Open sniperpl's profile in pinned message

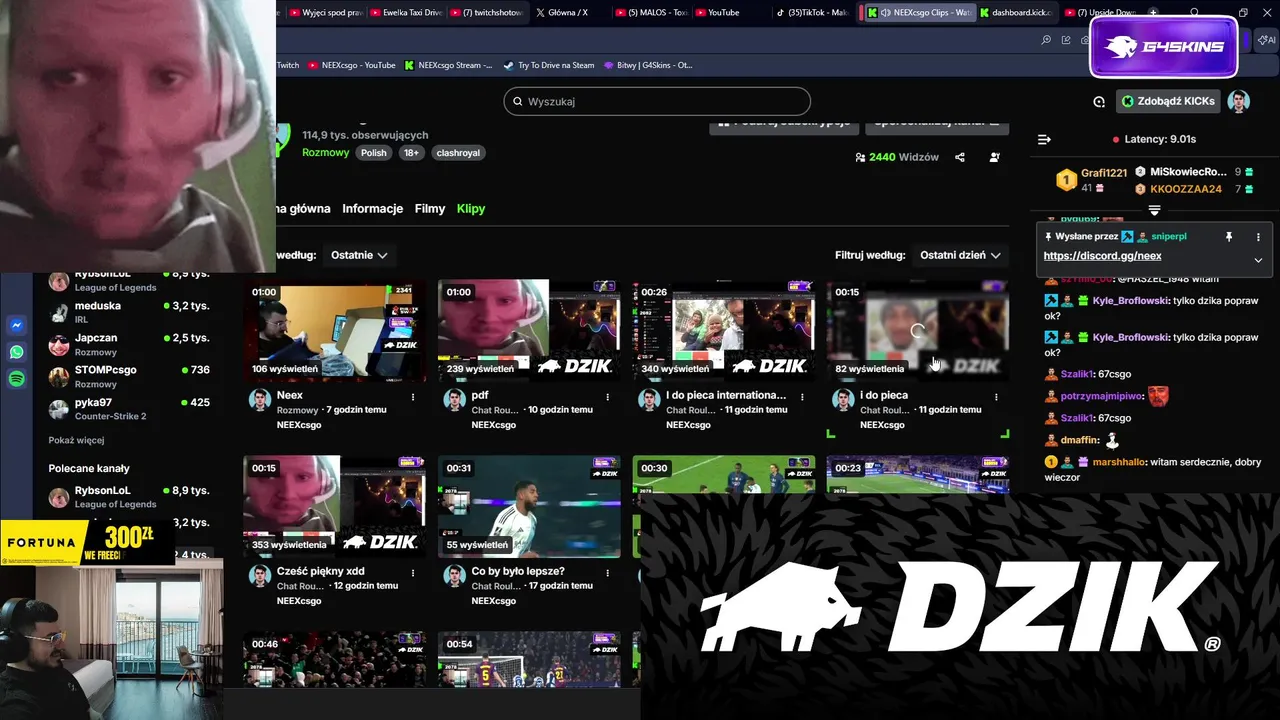tap(1168, 237)
